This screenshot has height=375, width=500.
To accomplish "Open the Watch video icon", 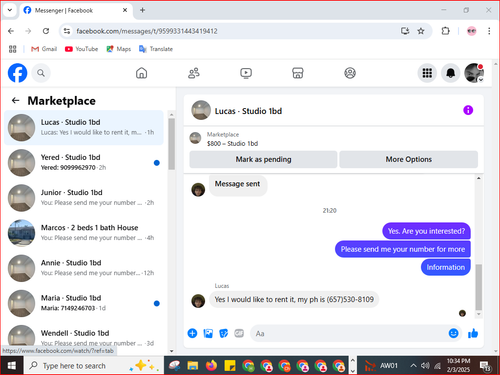I will click(246, 73).
